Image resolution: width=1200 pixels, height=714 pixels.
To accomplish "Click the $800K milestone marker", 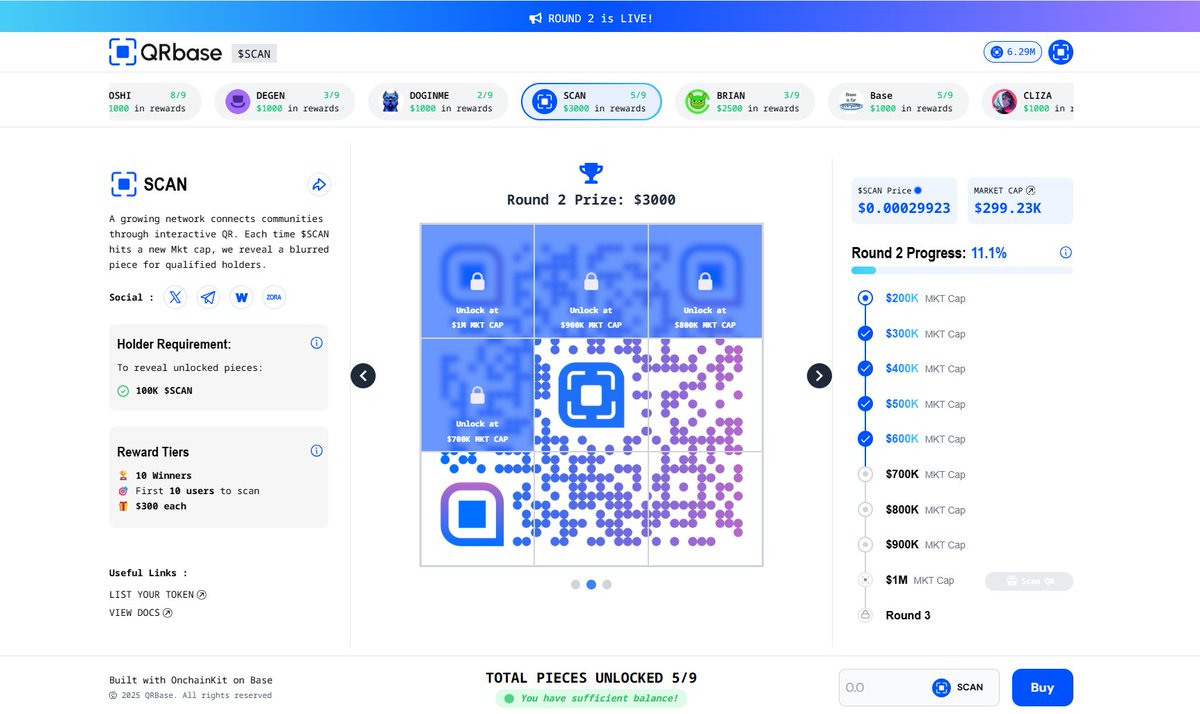I will (x=865, y=509).
